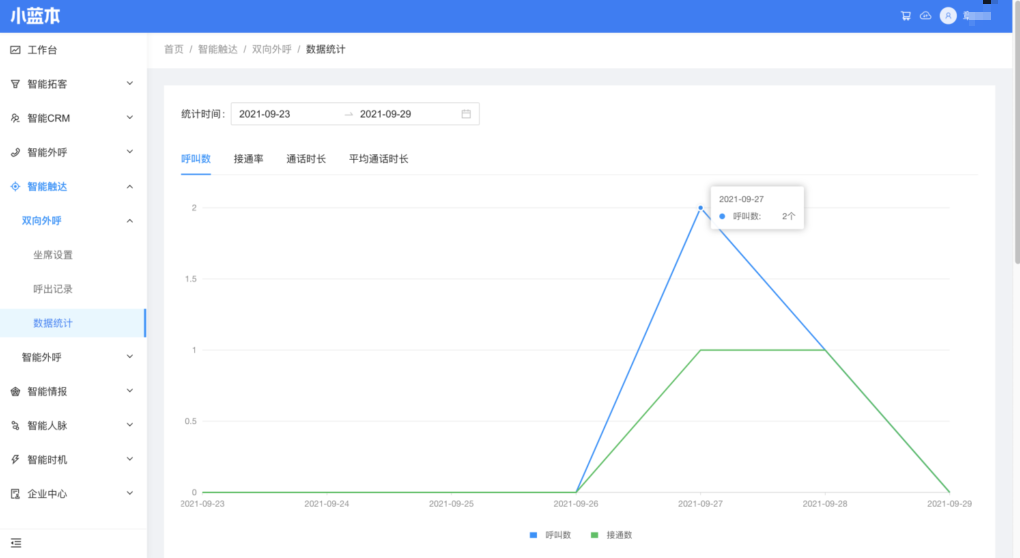
Task: Go to 首页 via breadcrumb
Action: coord(173,49)
